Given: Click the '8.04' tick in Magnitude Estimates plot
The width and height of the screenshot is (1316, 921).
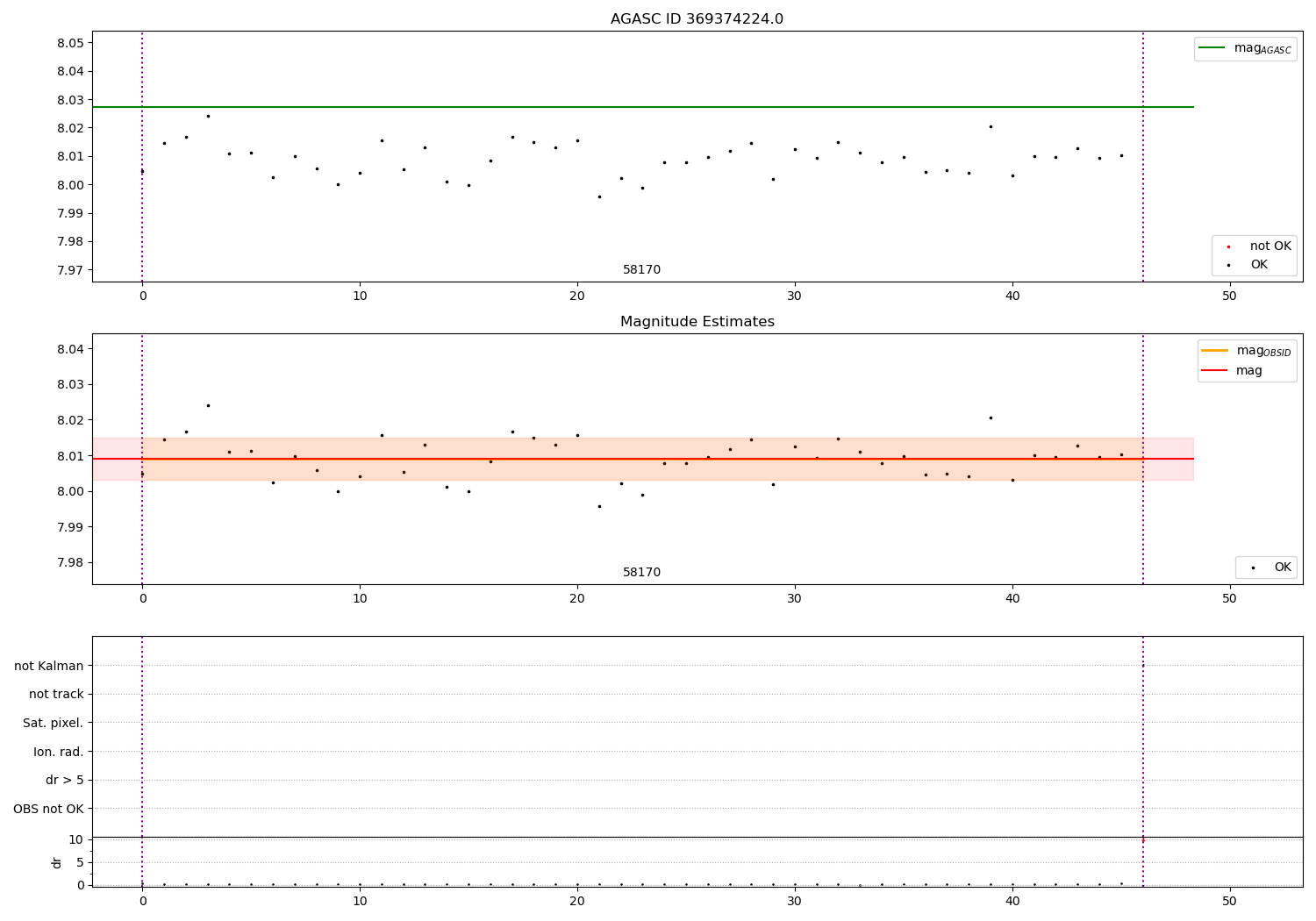Looking at the screenshot, I should [x=70, y=349].
